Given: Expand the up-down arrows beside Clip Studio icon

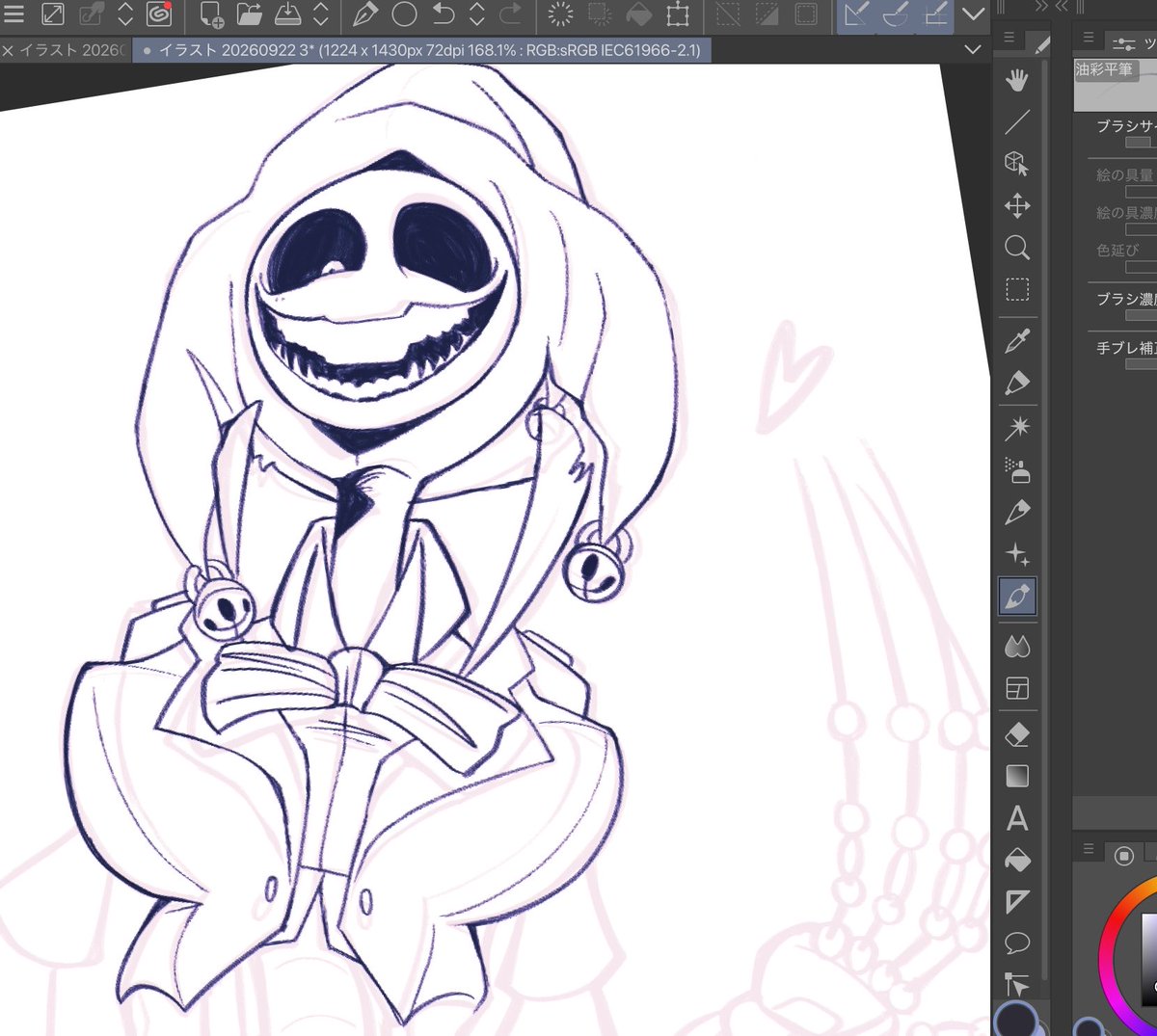Looking at the screenshot, I should tap(125, 14).
